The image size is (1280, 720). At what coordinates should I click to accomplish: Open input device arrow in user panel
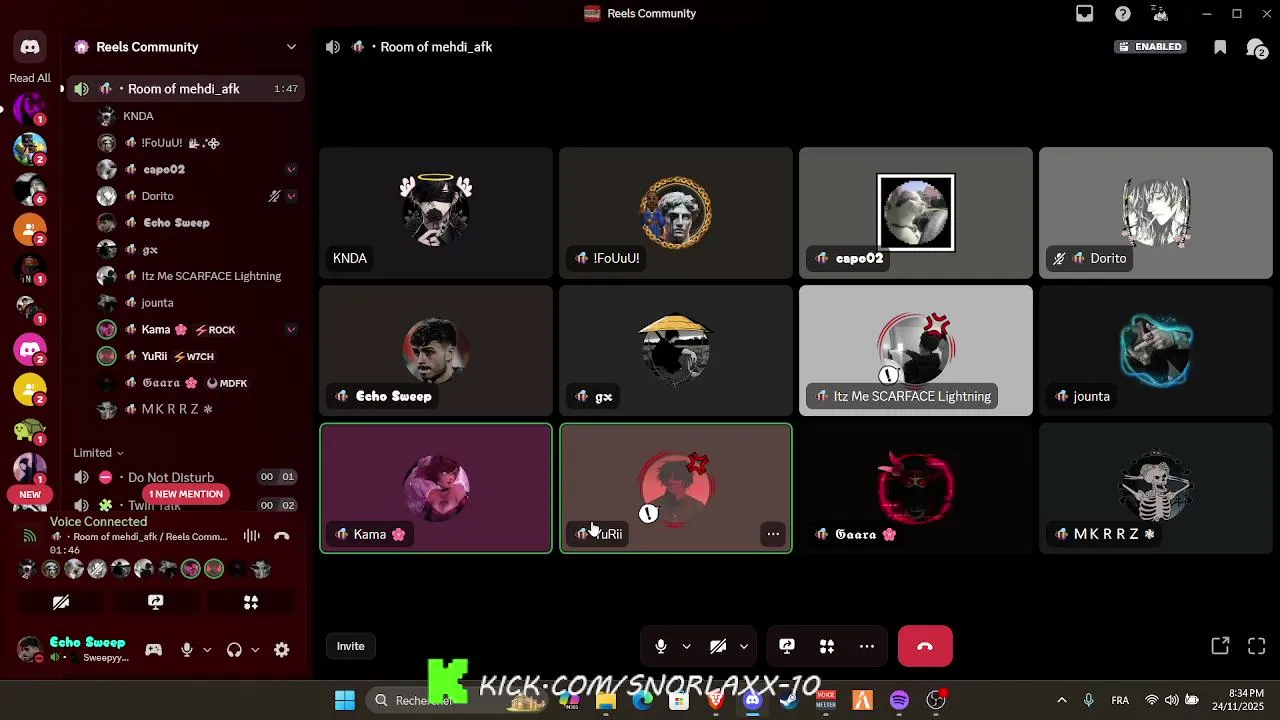coord(207,650)
